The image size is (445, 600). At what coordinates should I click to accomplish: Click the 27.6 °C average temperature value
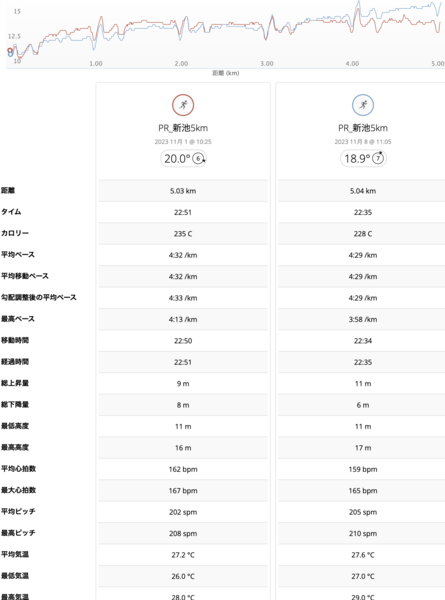(363, 555)
